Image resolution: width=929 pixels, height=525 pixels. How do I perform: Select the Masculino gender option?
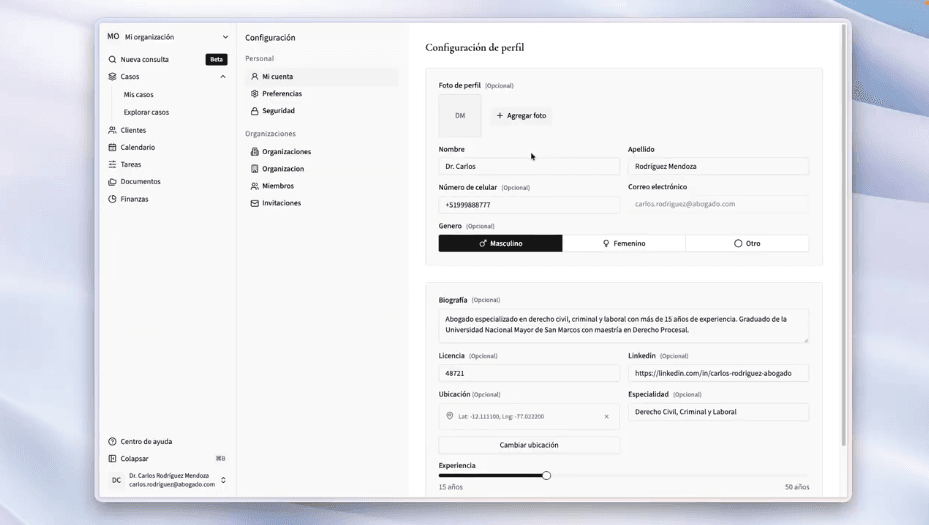[500, 243]
